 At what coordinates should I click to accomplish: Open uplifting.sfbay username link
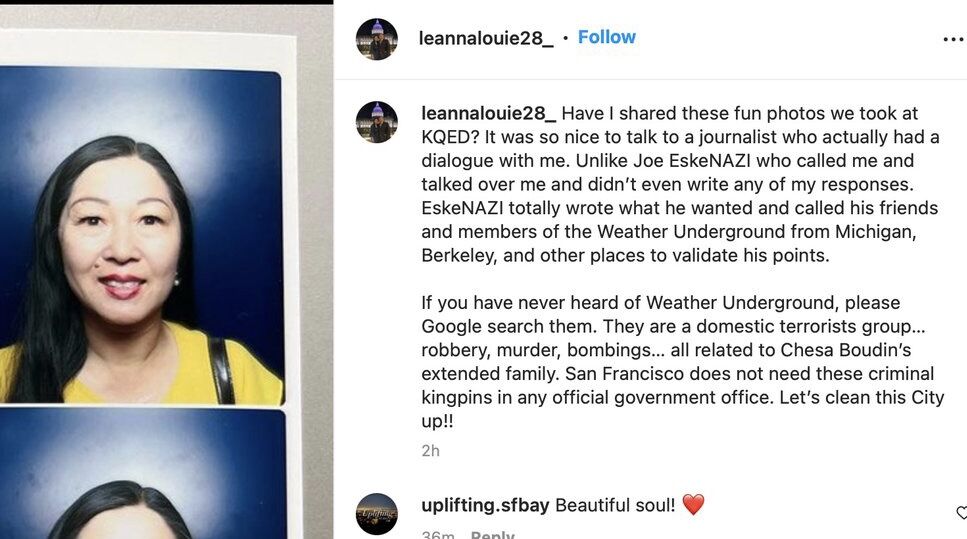tap(485, 505)
